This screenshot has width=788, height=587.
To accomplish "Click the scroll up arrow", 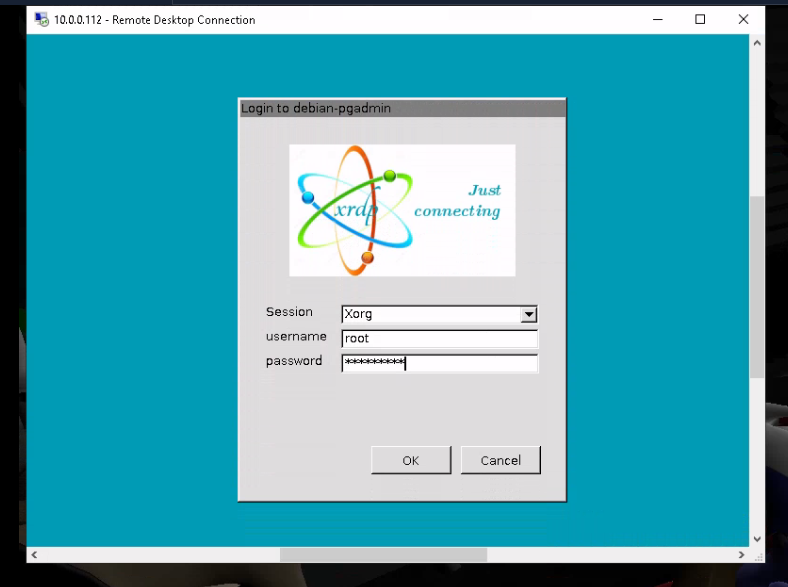I will pyautogui.click(x=757, y=43).
